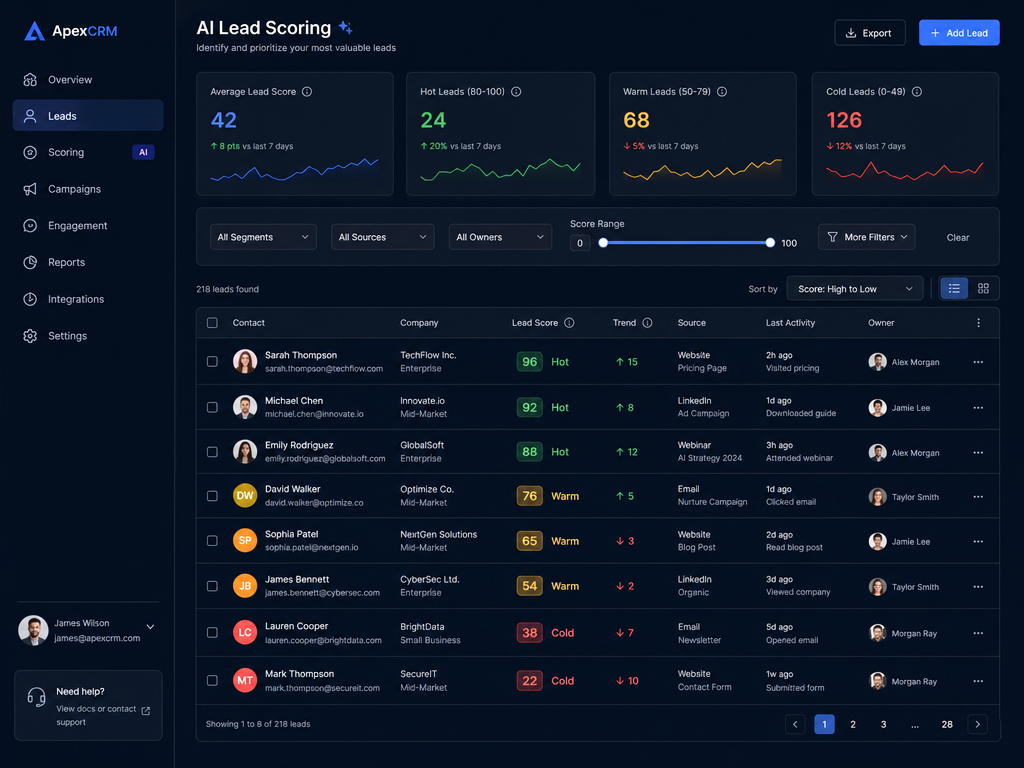1024x768 pixels.
Task: Open row actions menu for Sophia Patel
Action: 978,541
